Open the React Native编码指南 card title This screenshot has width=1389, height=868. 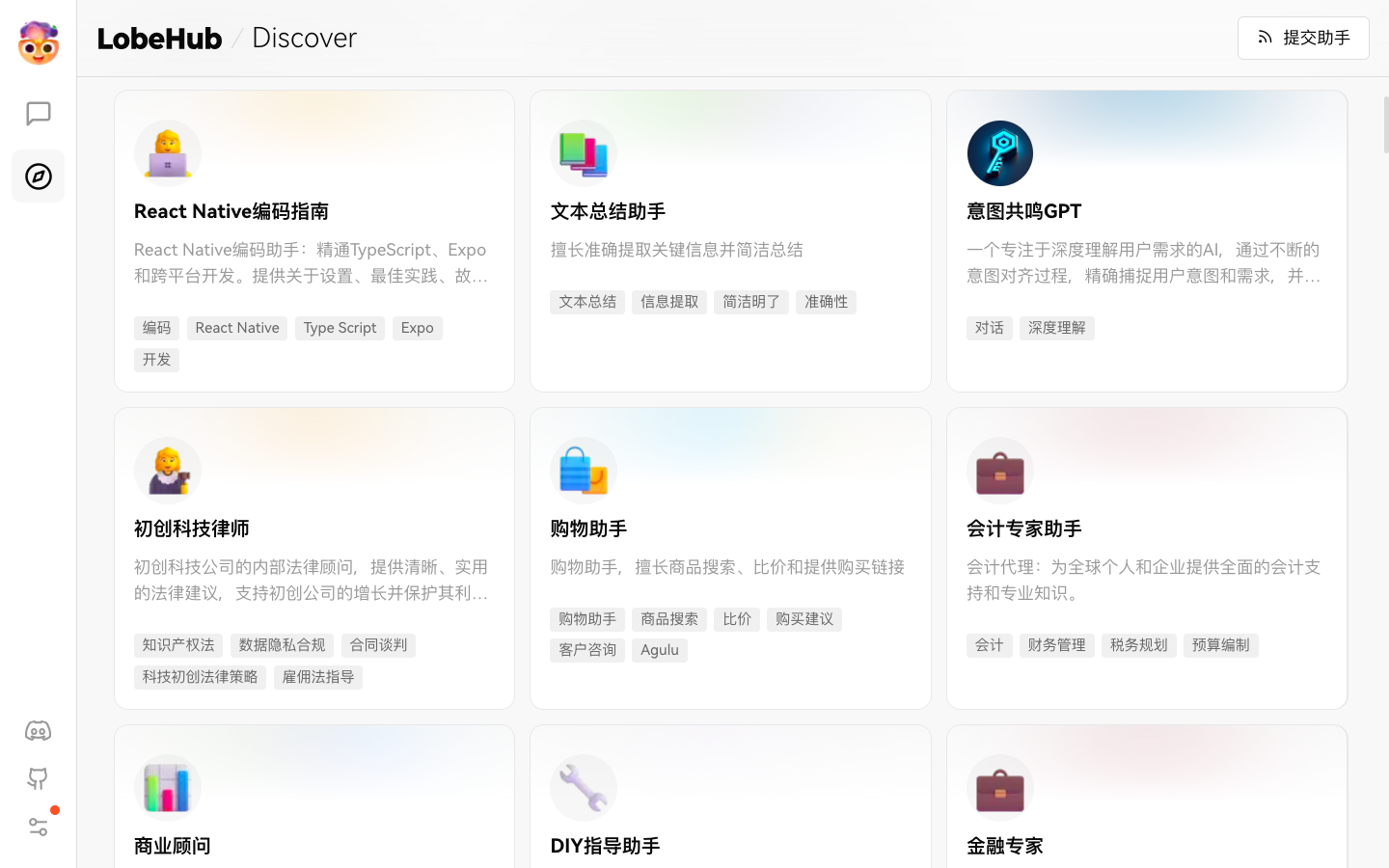[x=231, y=211]
